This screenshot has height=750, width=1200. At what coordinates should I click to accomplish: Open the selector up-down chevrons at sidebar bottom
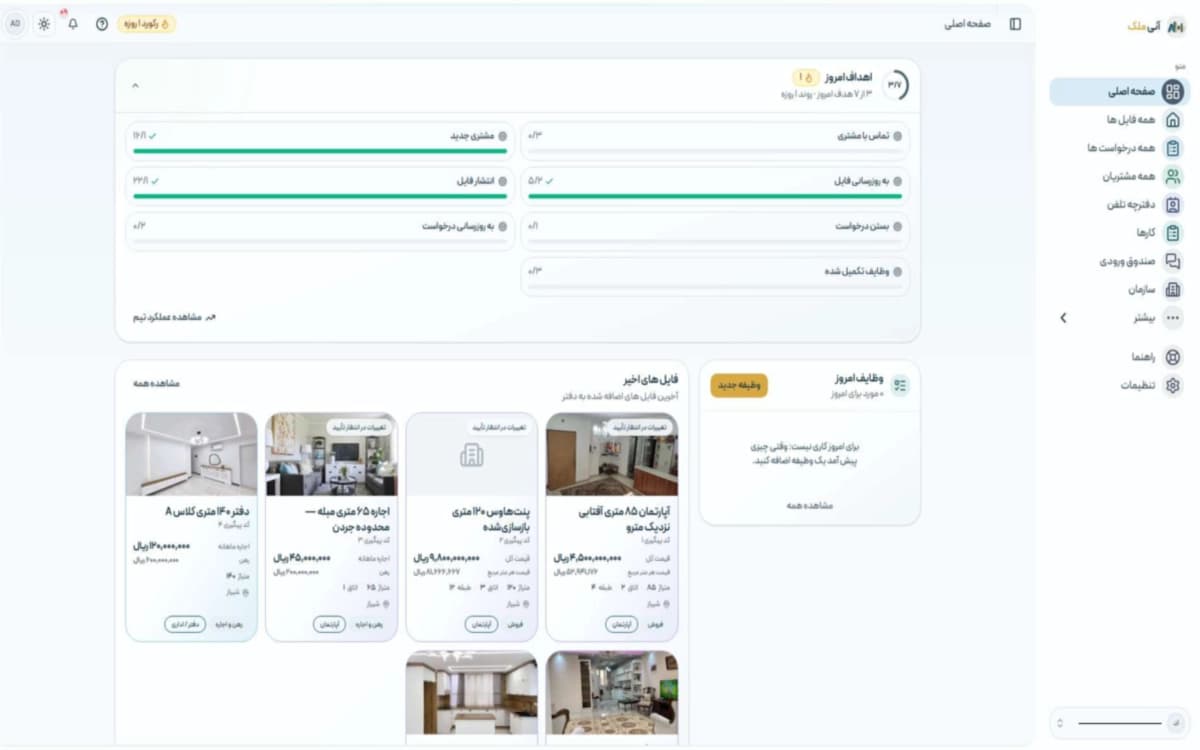1060,722
